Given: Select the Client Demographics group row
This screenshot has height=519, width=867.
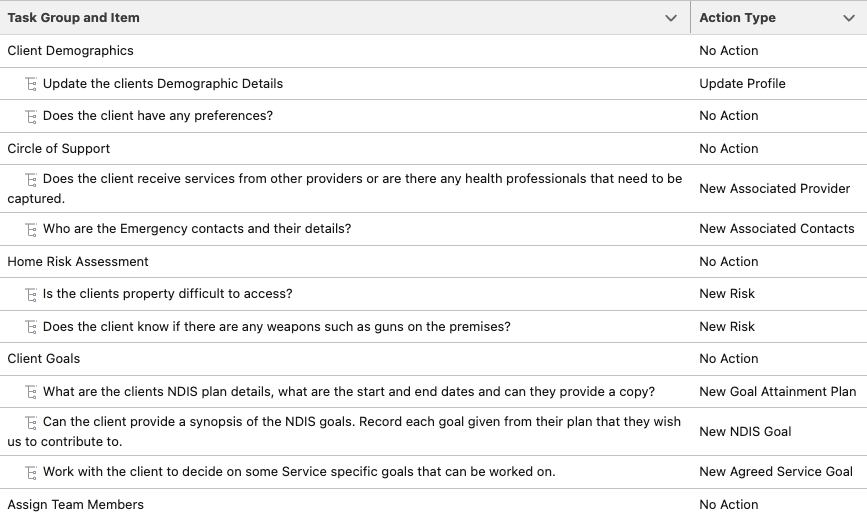Looking at the screenshot, I should coord(70,51).
